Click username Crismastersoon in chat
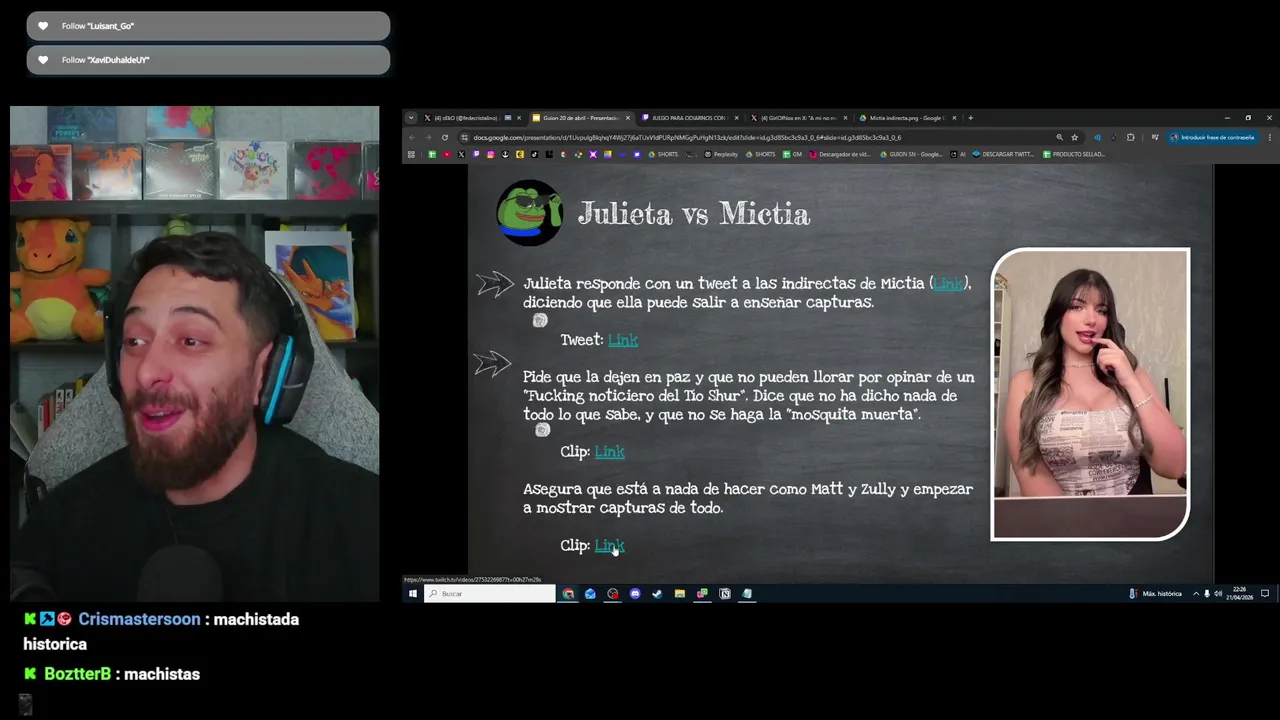This screenshot has height=720, width=1280. (x=139, y=619)
